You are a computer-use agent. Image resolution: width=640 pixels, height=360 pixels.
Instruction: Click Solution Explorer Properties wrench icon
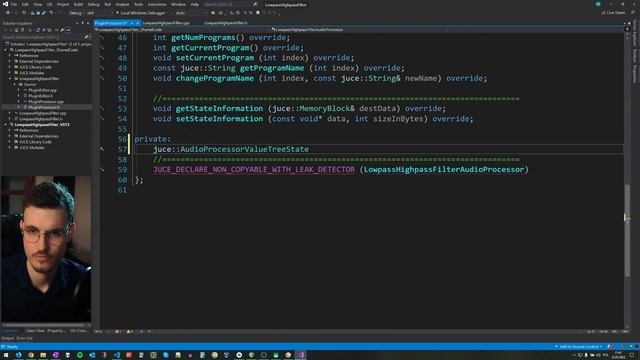point(62,30)
